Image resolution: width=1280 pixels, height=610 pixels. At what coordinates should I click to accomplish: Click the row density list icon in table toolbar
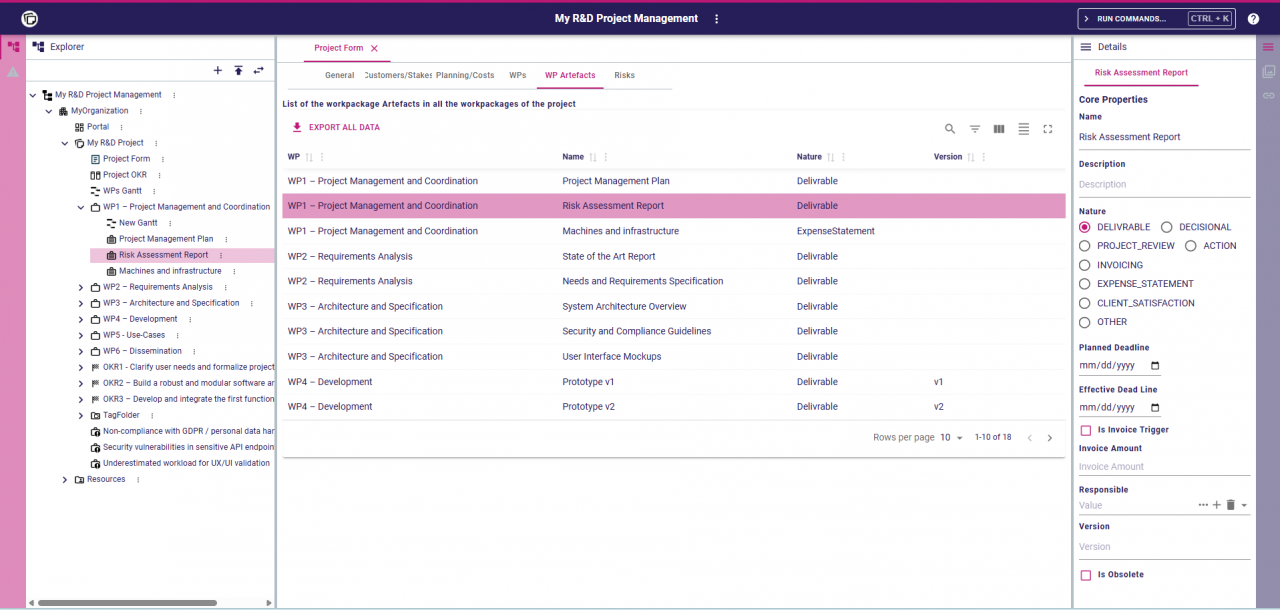[x=1023, y=128]
